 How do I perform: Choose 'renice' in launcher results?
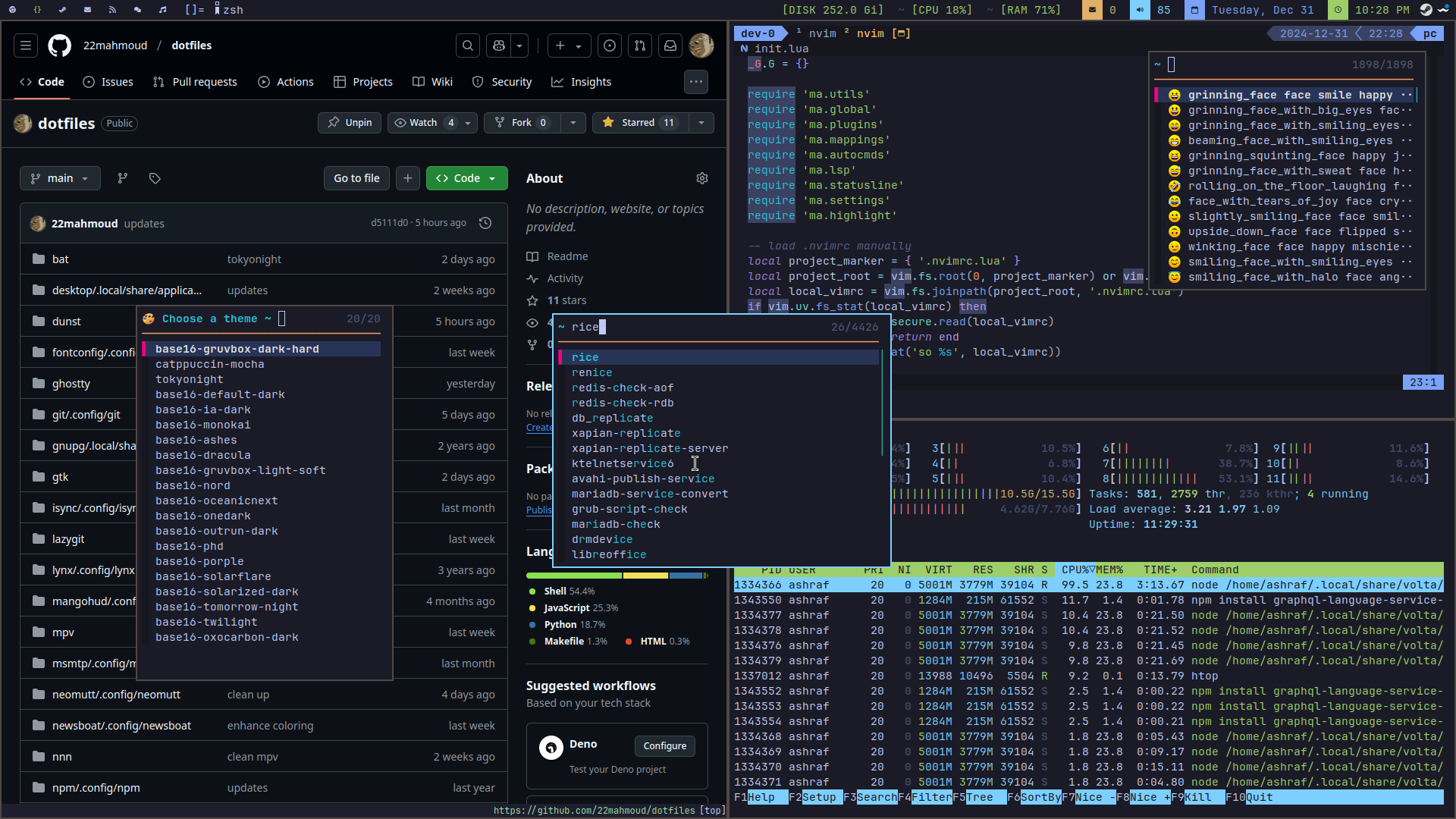point(592,372)
